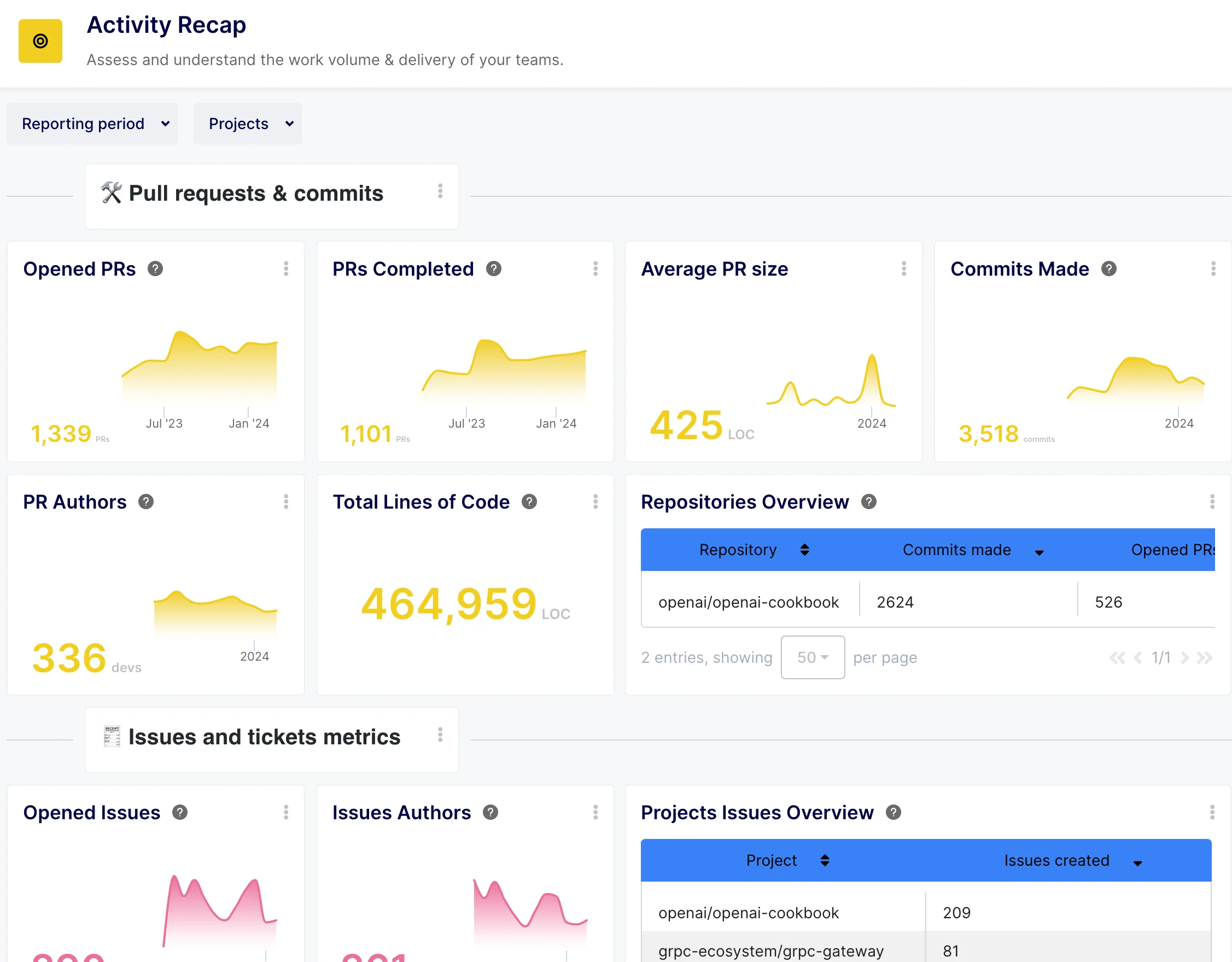The height and width of the screenshot is (962, 1232).
Task: Change entries per page using the 50 dropdown
Action: [812, 657]
